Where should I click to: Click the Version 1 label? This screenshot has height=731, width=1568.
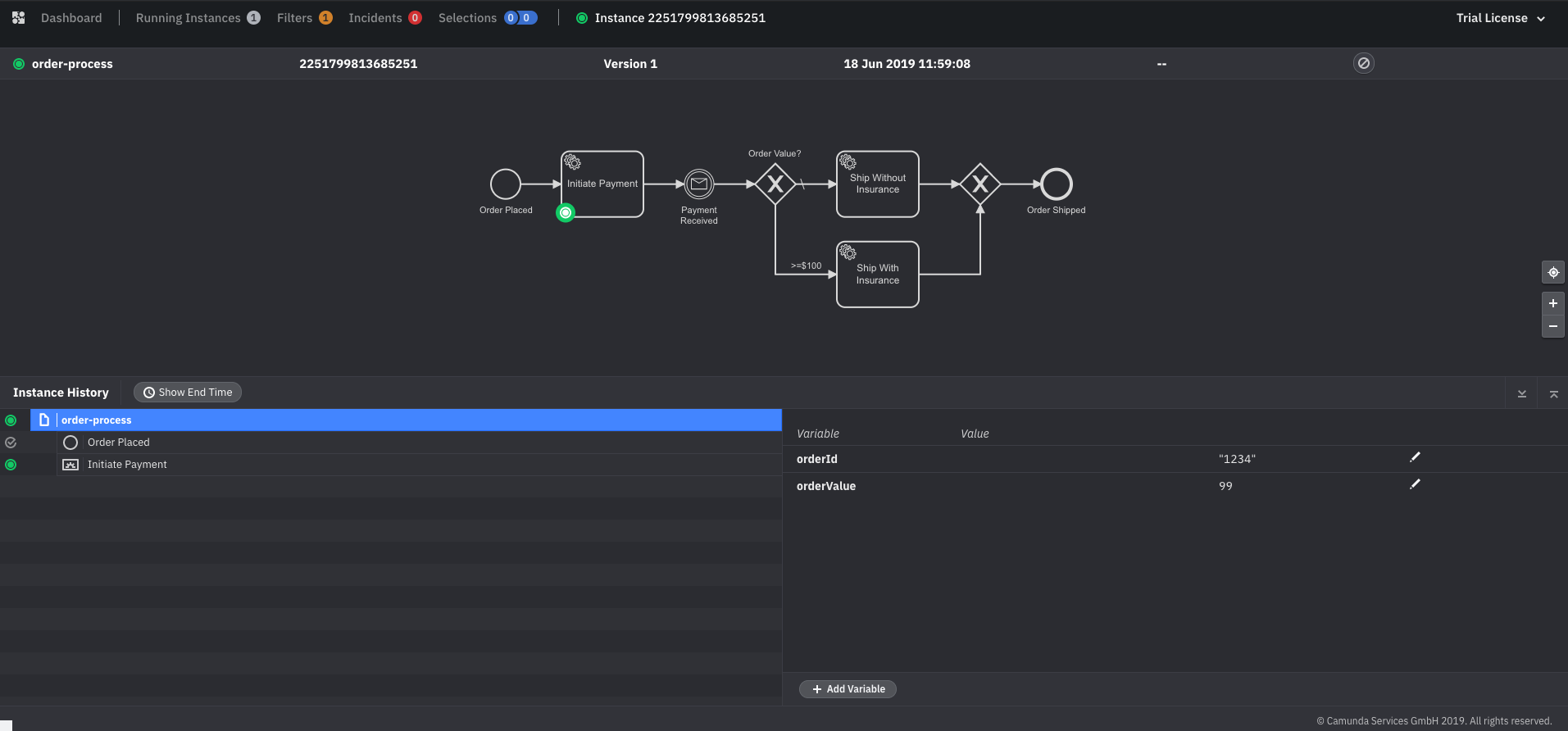coord(630,64)
